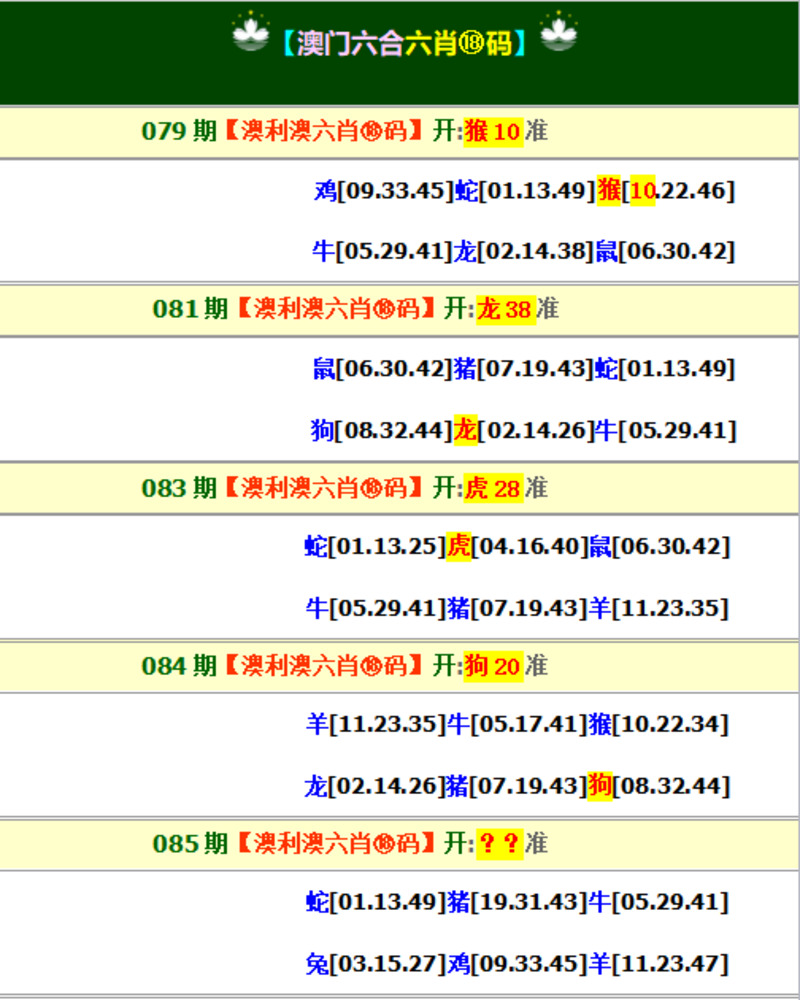Click 猴[10.22.34] in the 084期 section
This screenshot has width=800, height=1000.
[x=658, y=724]
